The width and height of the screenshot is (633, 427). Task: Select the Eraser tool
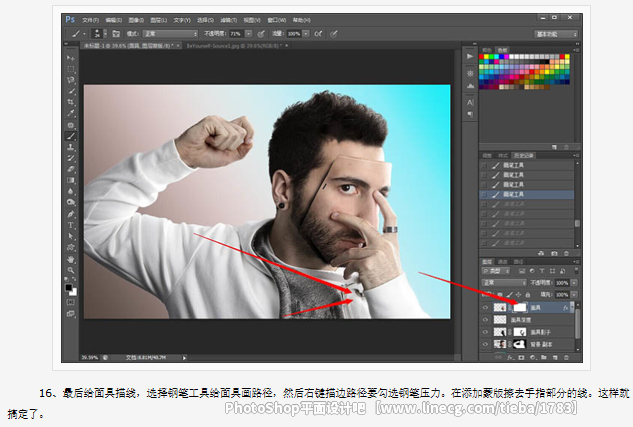point(71,169)
